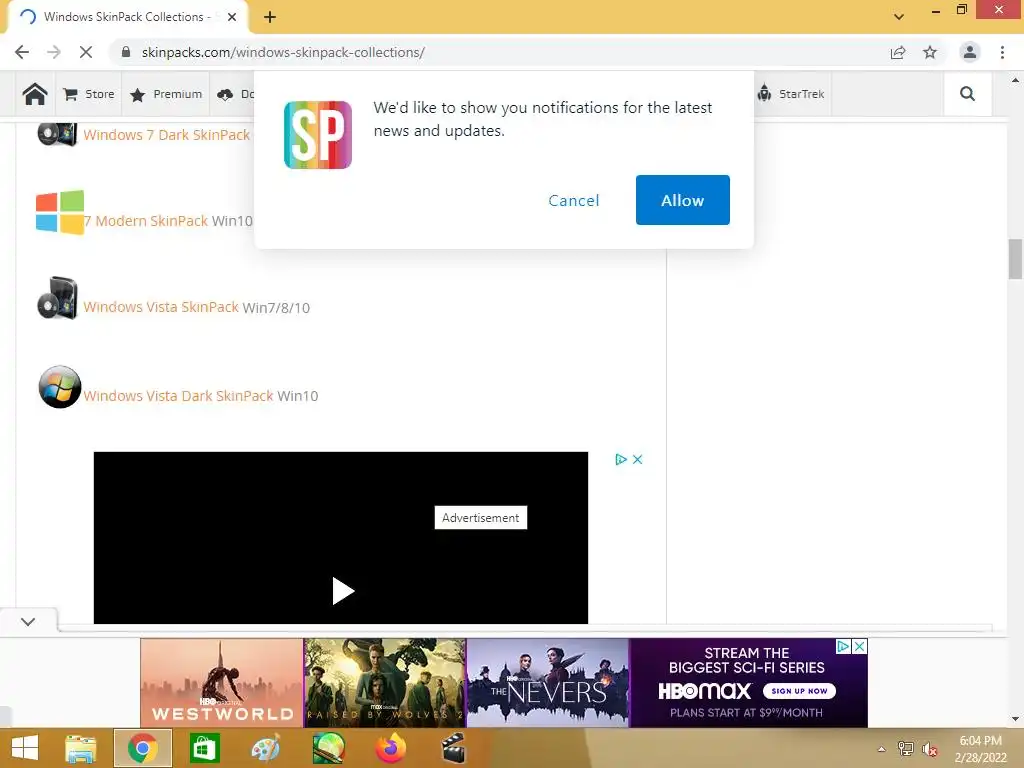
Task: Close the Windows SkinPack Collections tab
Action: tap(232, 17)
